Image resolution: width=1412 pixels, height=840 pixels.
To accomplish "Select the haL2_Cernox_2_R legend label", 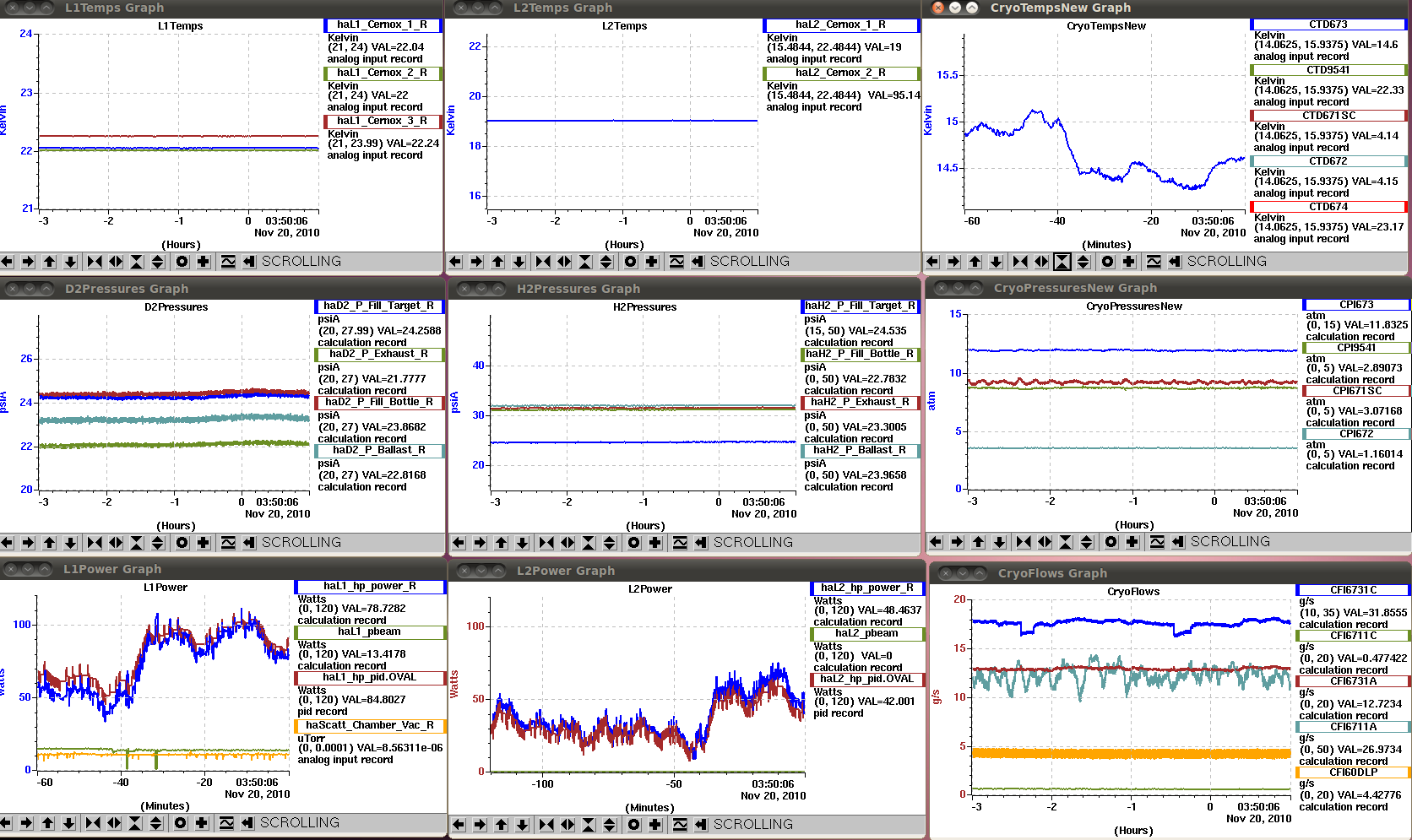I will (x=840, y=73).
